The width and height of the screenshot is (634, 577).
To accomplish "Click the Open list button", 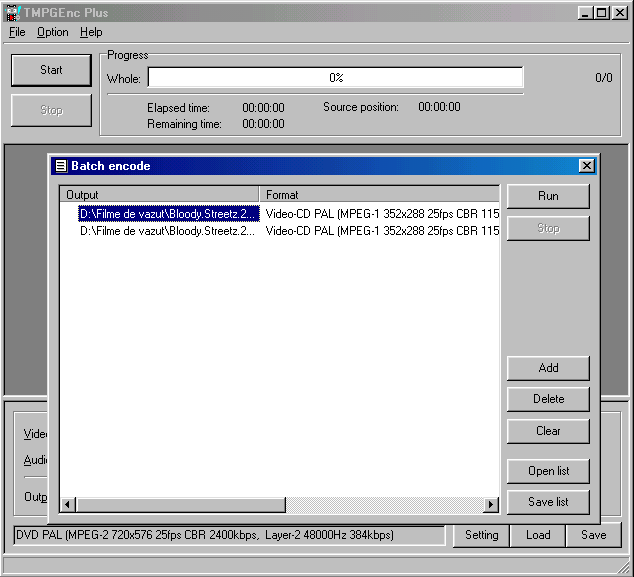I will point(548,471).
